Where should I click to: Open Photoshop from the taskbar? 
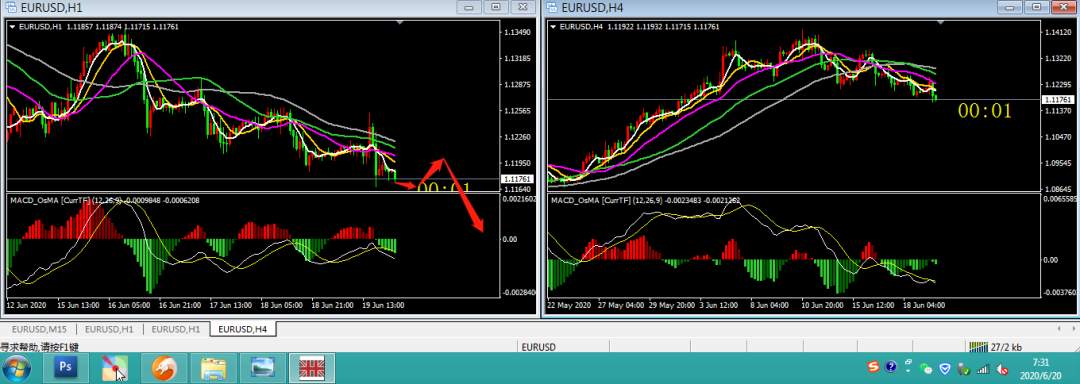(66, 368)
